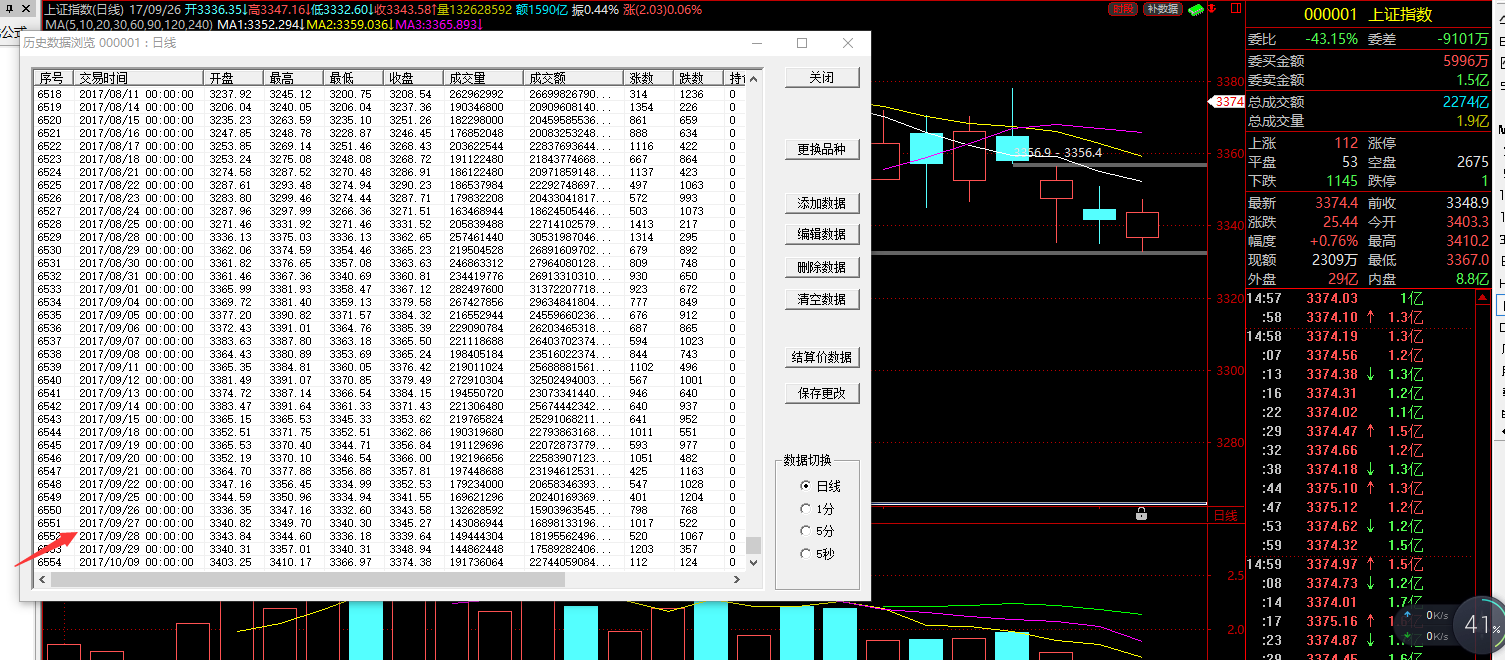This screenshot has width=1505, height=660.
Task: Click close value 3343.58 in row 6550
Action: point(410,510)
